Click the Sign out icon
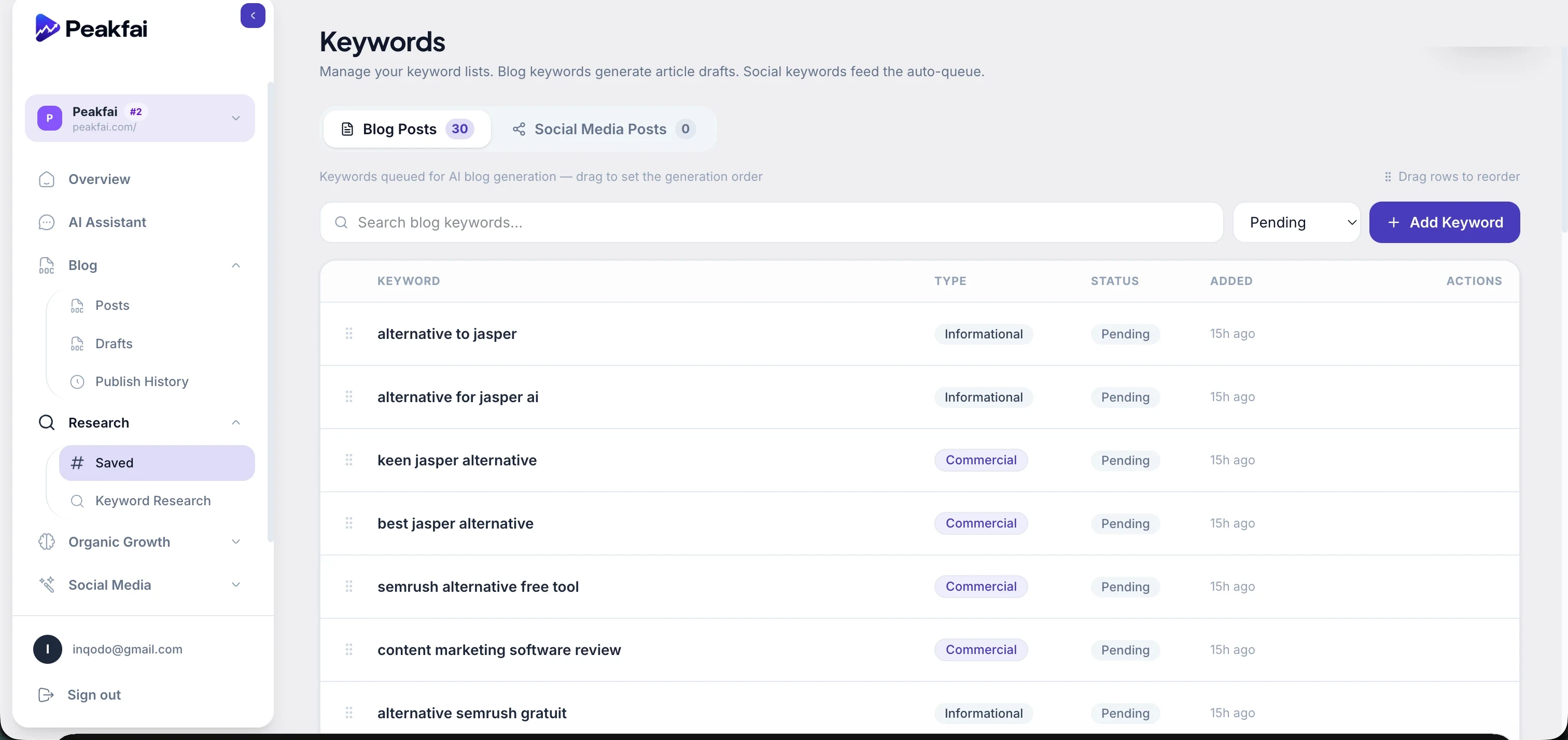Image resolution: width=1568 pixels, height=740 pixels. tap(46, 695)
